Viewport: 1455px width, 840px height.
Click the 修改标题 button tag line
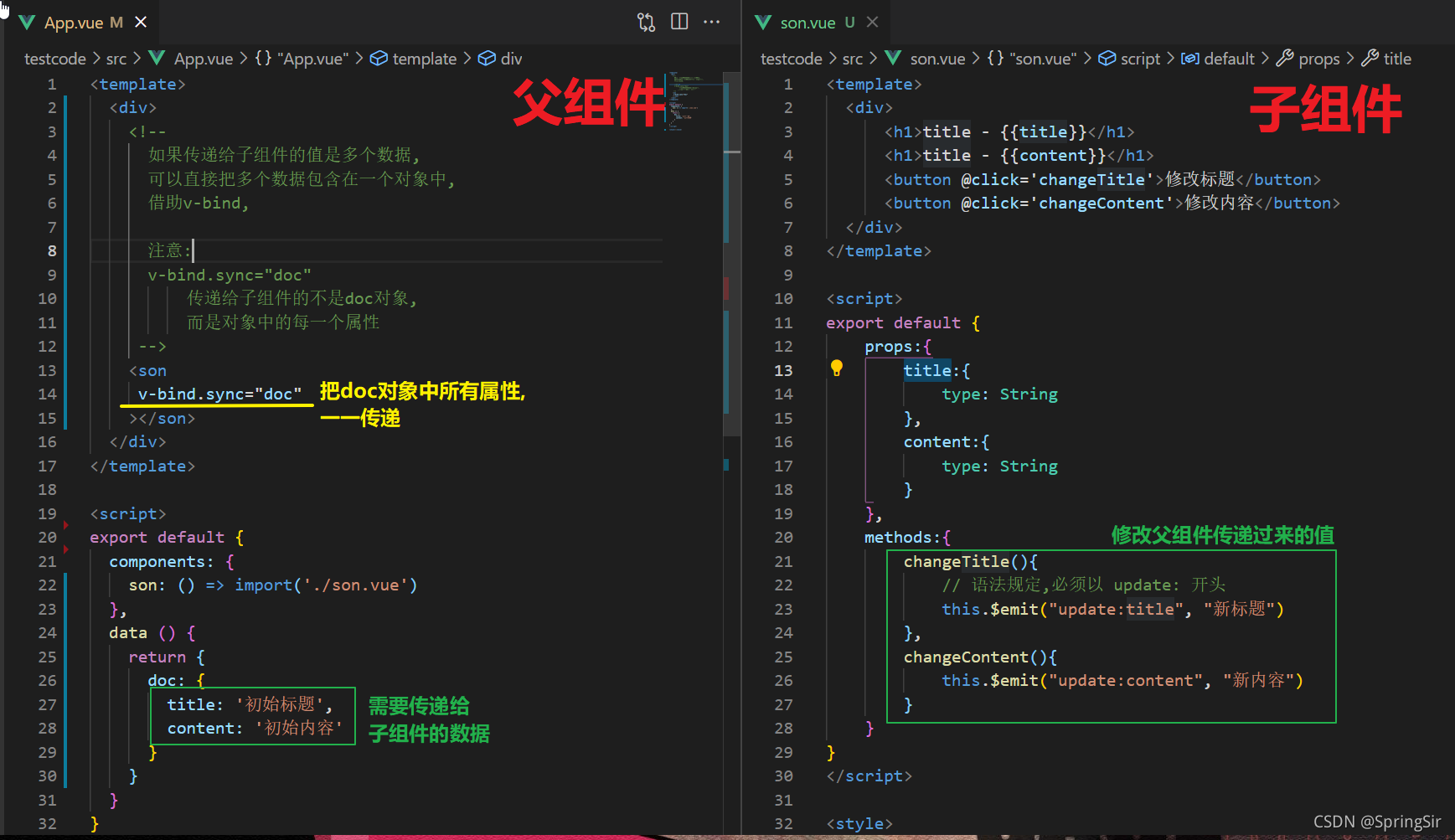(x=1102, y=179)
